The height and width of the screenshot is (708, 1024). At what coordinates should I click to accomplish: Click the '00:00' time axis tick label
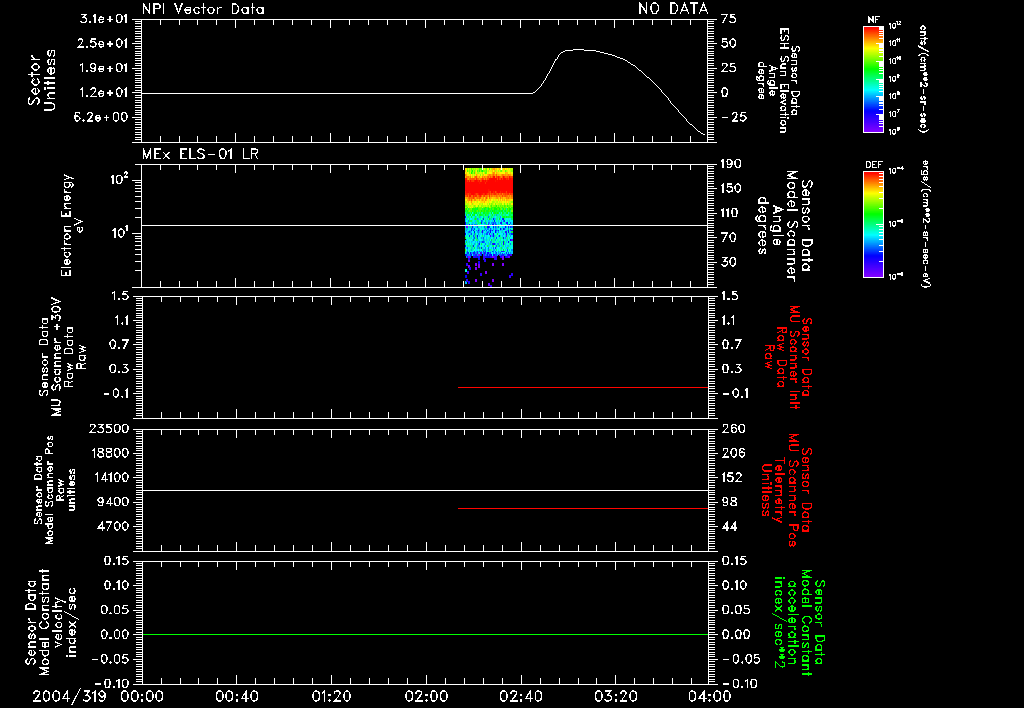(142, 696)
